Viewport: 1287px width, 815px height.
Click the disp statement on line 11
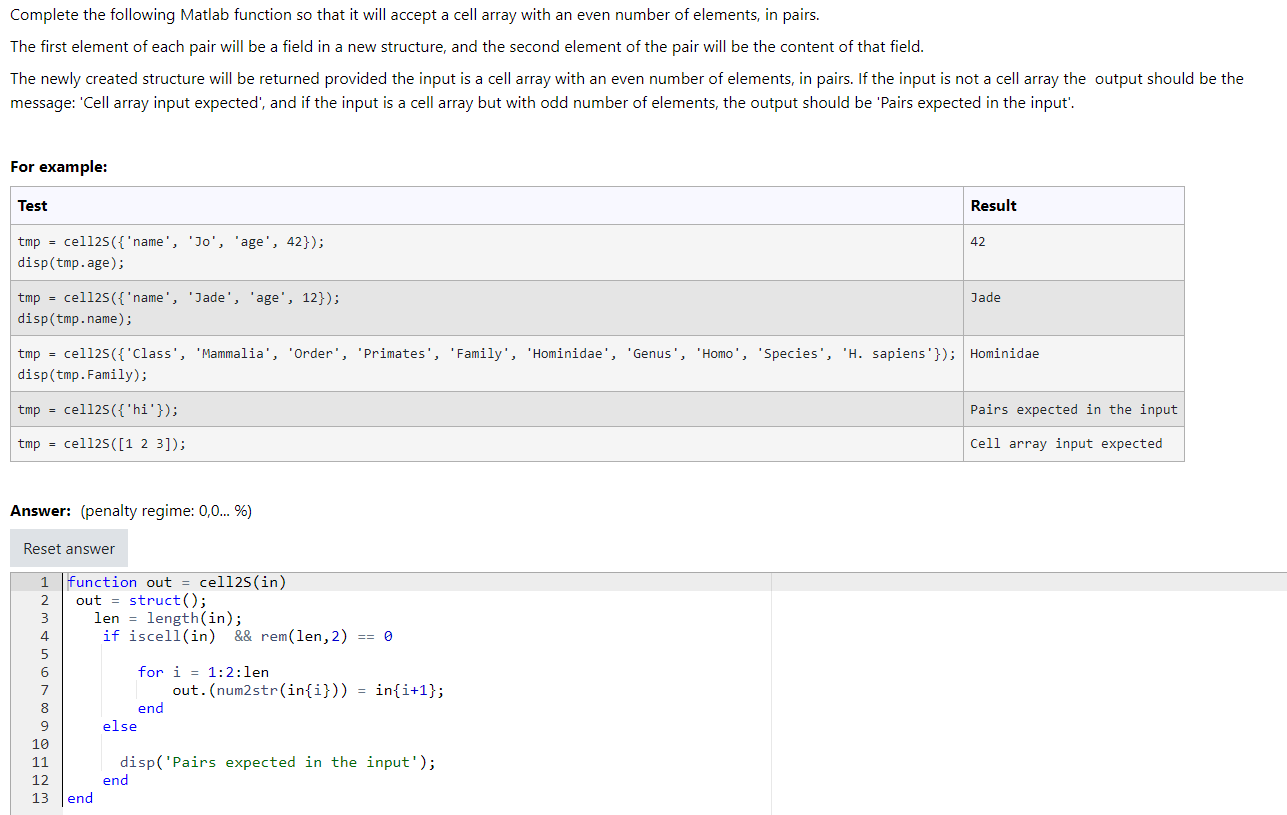tap(200, 761)
